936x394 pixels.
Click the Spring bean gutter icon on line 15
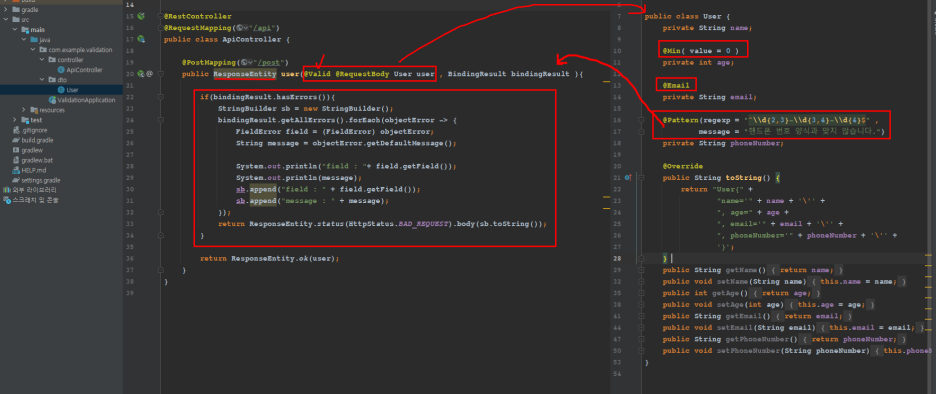click(x=141, y=16)
